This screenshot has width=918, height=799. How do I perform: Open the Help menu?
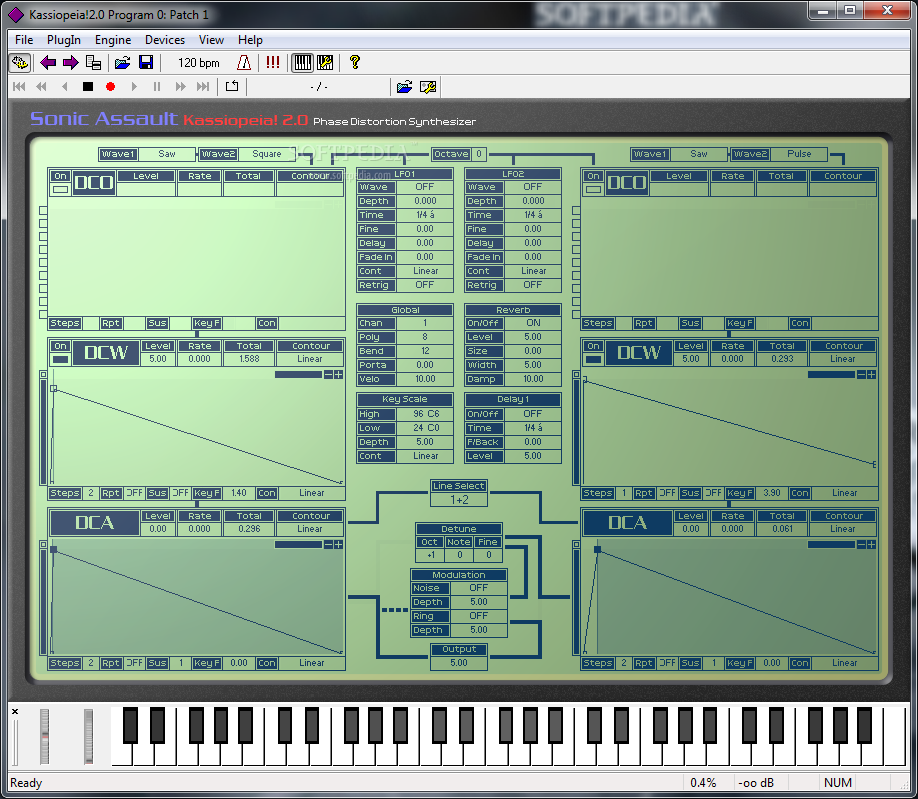click(x=250, y=40)
